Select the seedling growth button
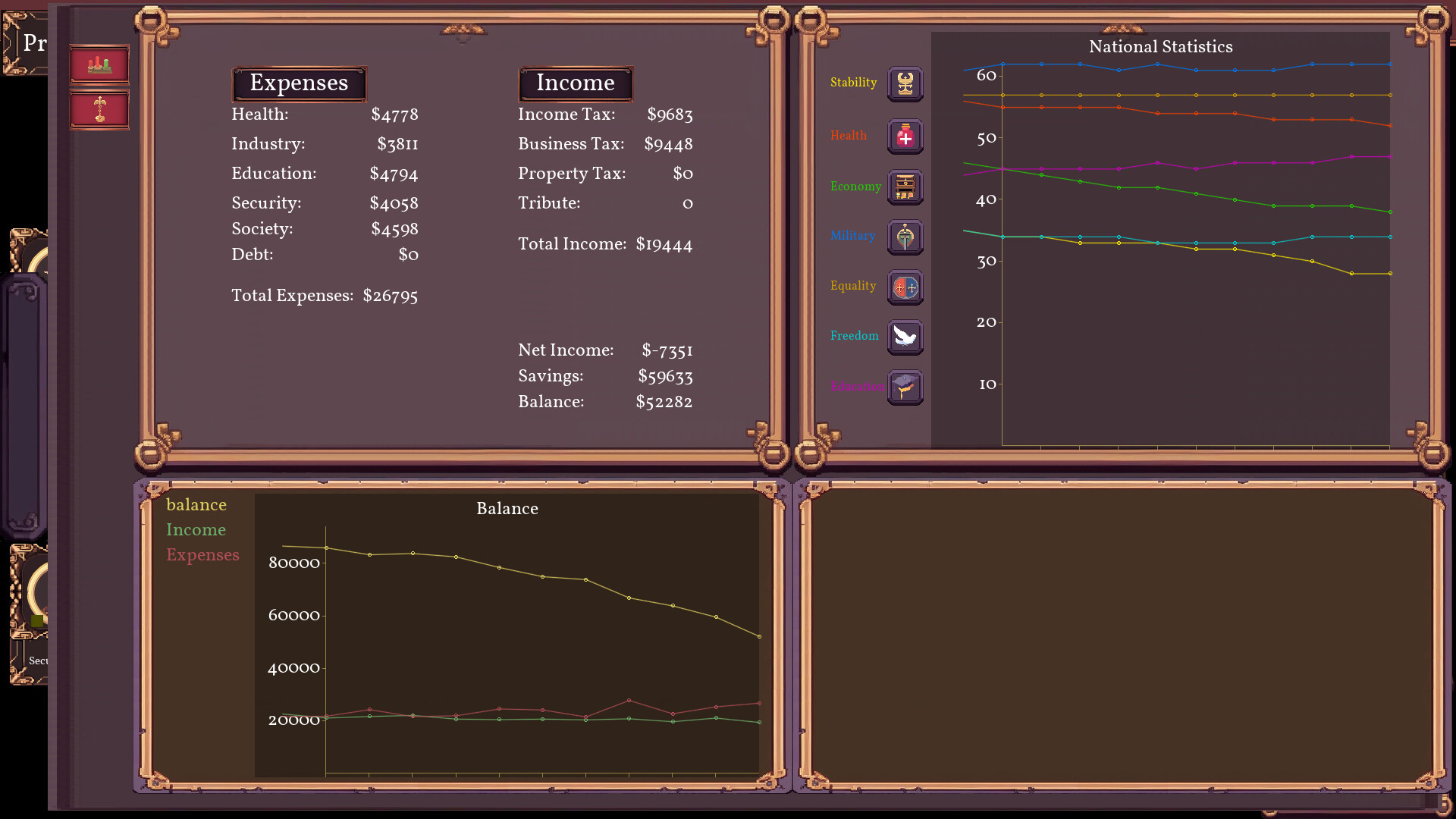 [x=99, y=108]
